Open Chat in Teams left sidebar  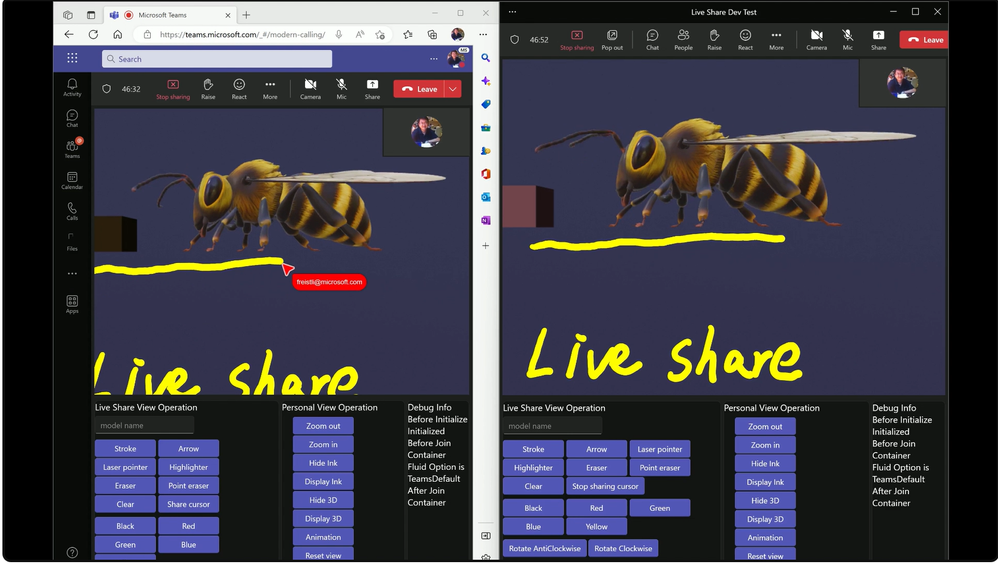click(x=72, y=118)
